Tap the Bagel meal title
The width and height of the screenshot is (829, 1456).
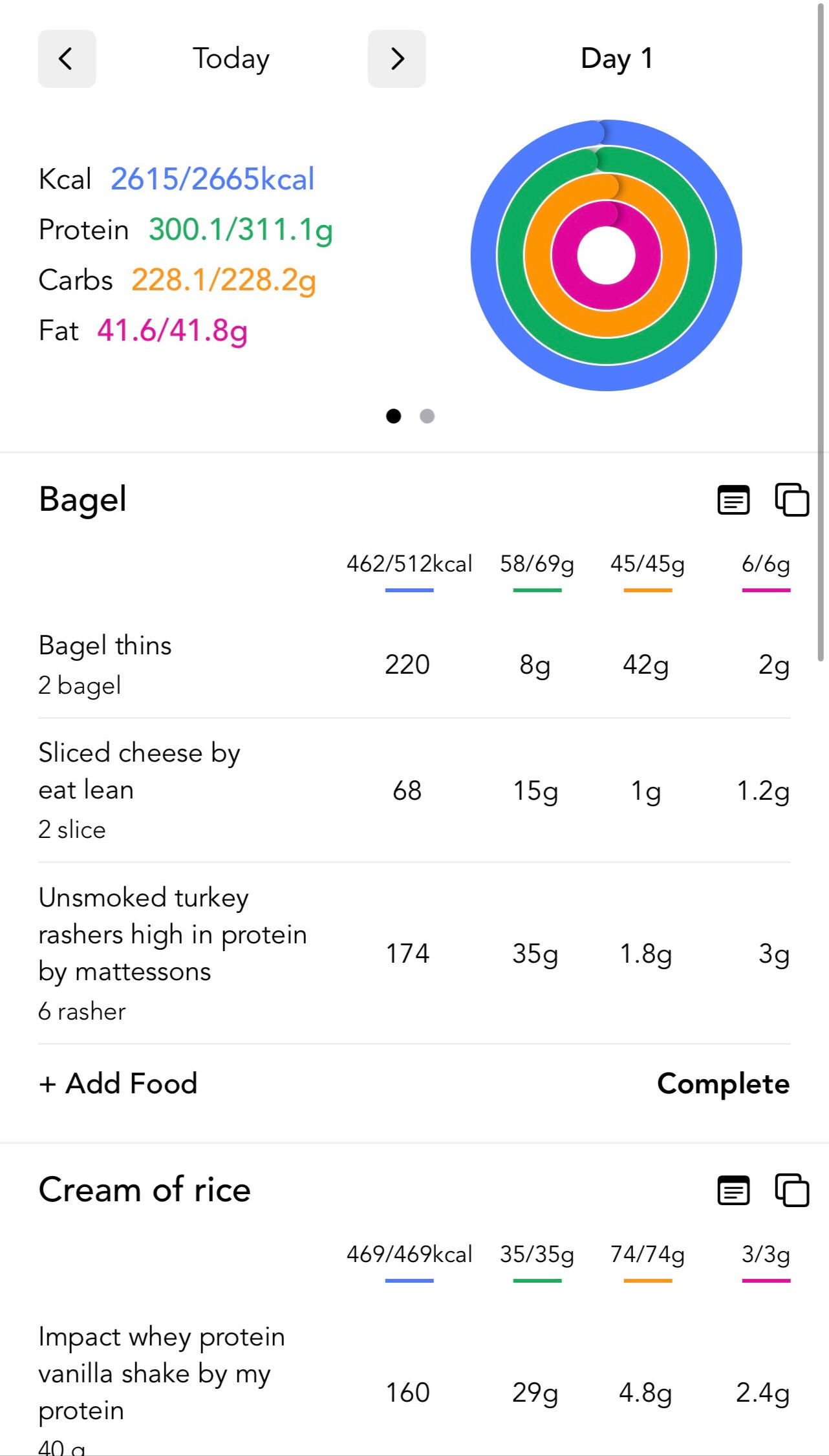click(x=83, y=499)
